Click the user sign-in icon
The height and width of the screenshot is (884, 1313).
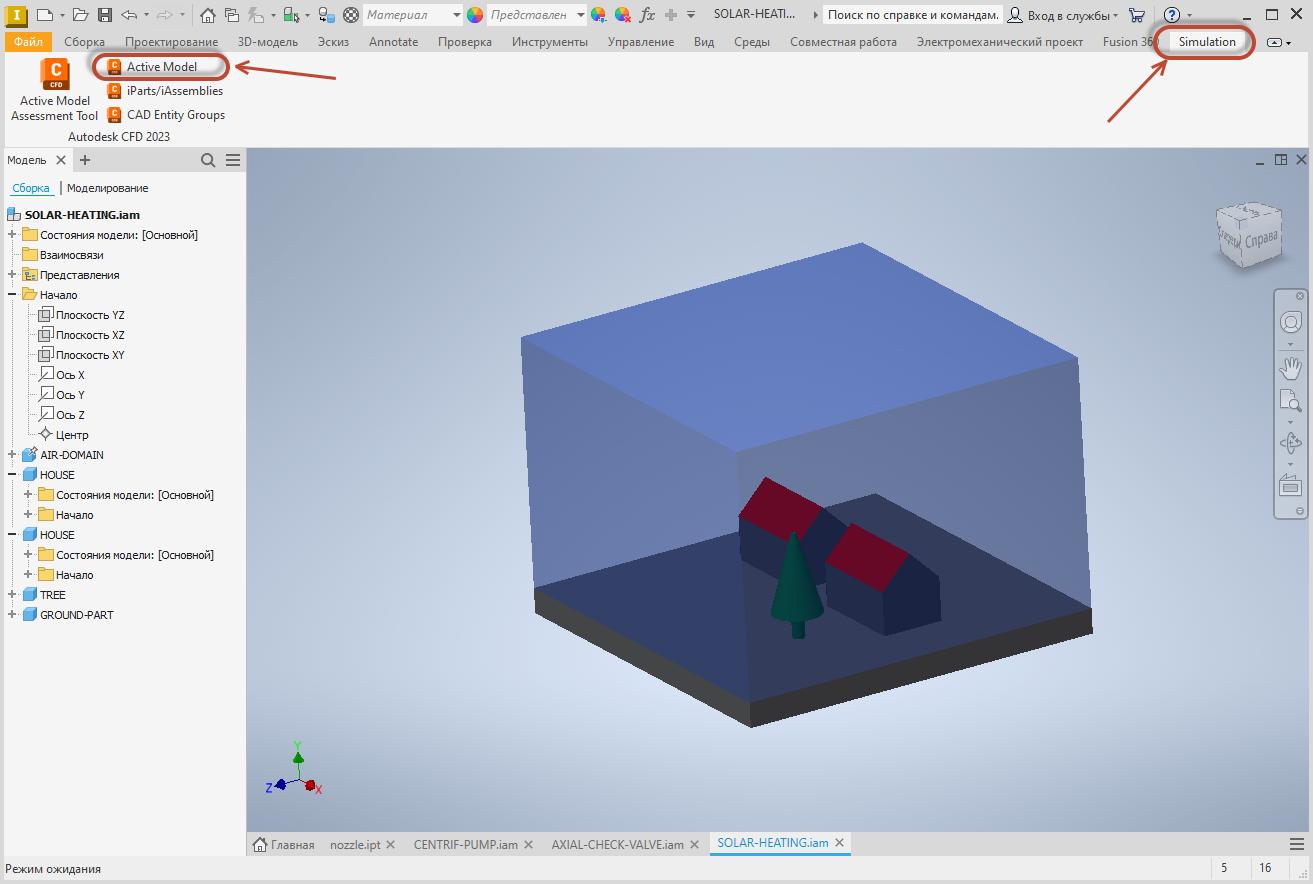click(x=1015, y=15)
